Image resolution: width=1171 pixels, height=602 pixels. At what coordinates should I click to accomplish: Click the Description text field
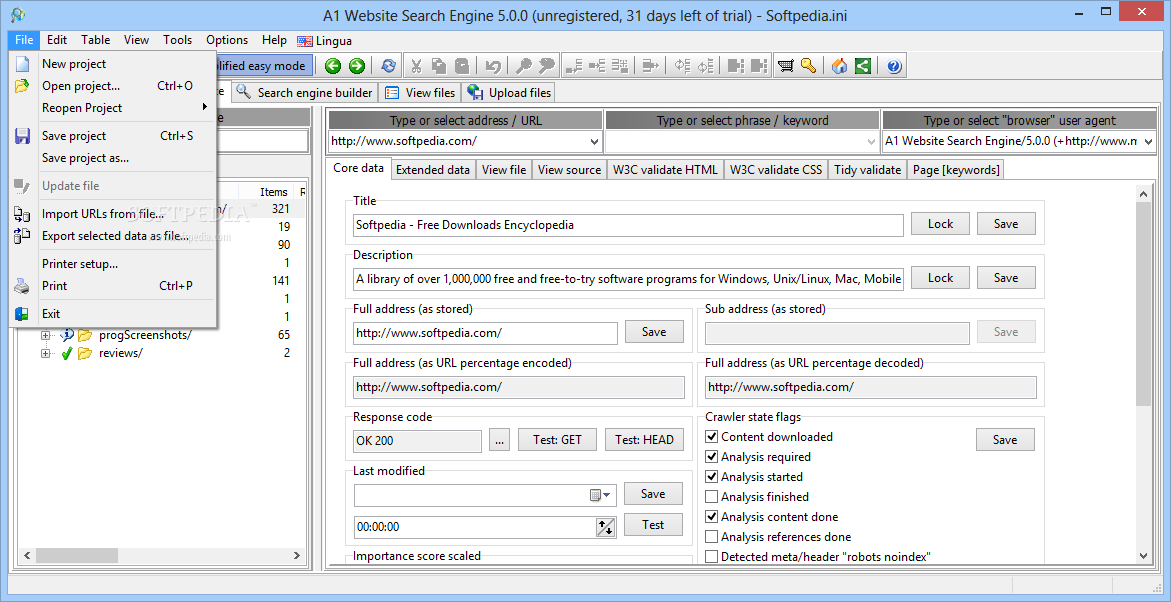tap(628, 279)
